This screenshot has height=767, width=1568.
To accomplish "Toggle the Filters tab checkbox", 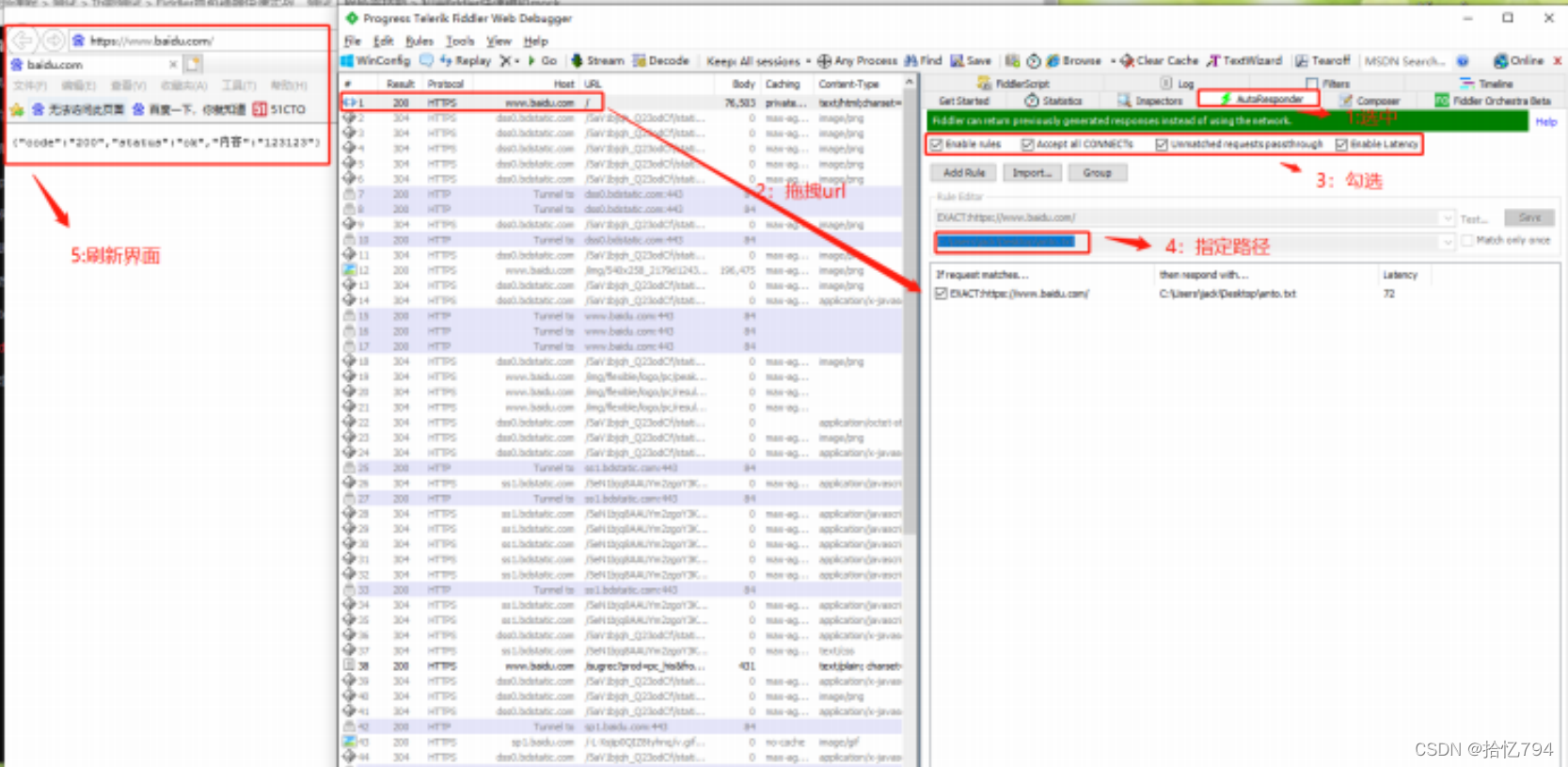I will click(1312, 84).
